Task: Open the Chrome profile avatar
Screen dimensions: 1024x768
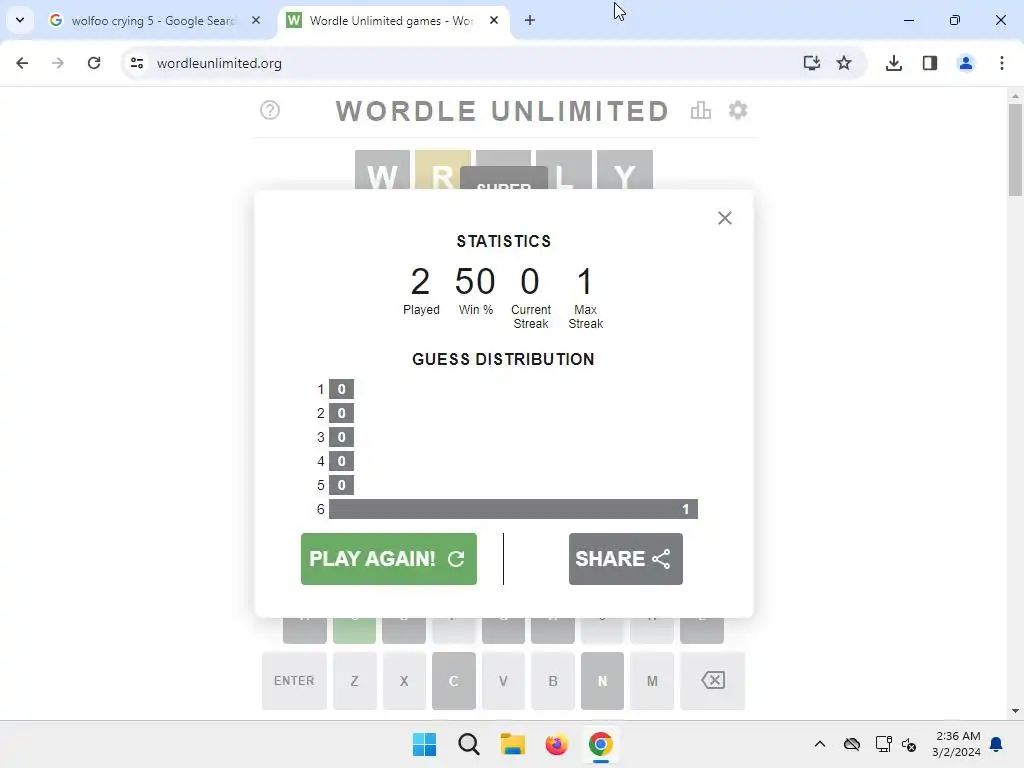Action: (965, 63)
